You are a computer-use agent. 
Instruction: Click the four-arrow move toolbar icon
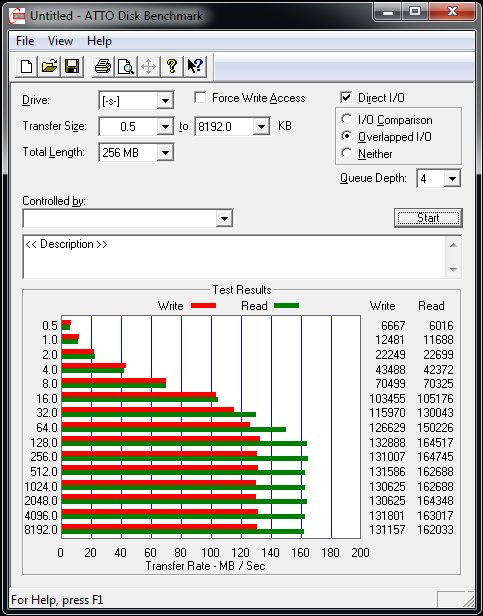pyautogui.click(x=149, y=66)
